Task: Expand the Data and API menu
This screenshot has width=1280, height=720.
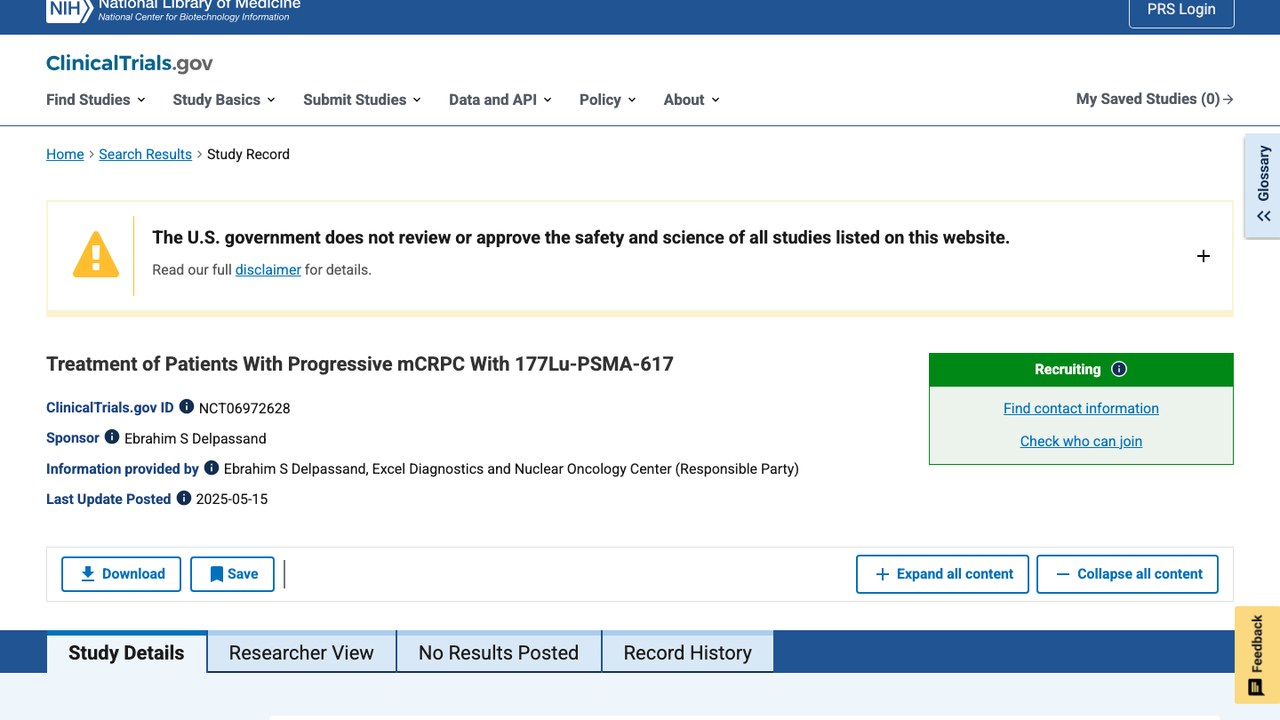Action: point(500,99)
